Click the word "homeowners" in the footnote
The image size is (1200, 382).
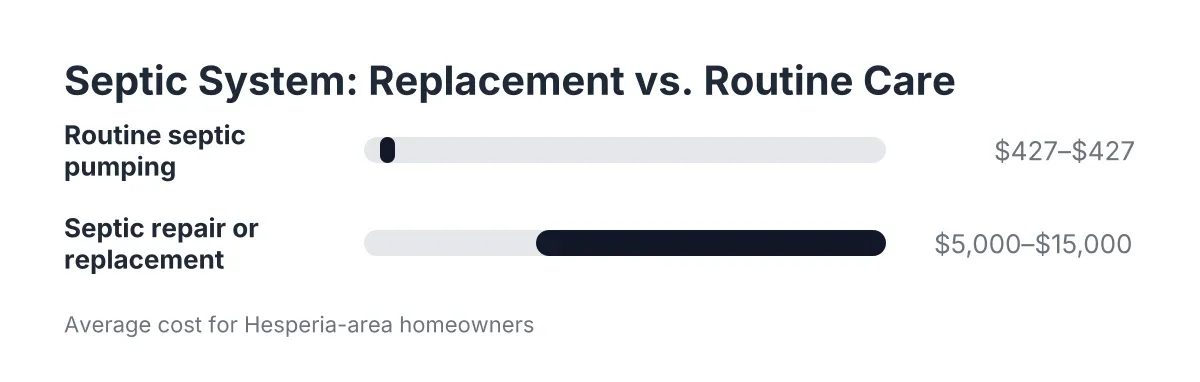[476, 325]
